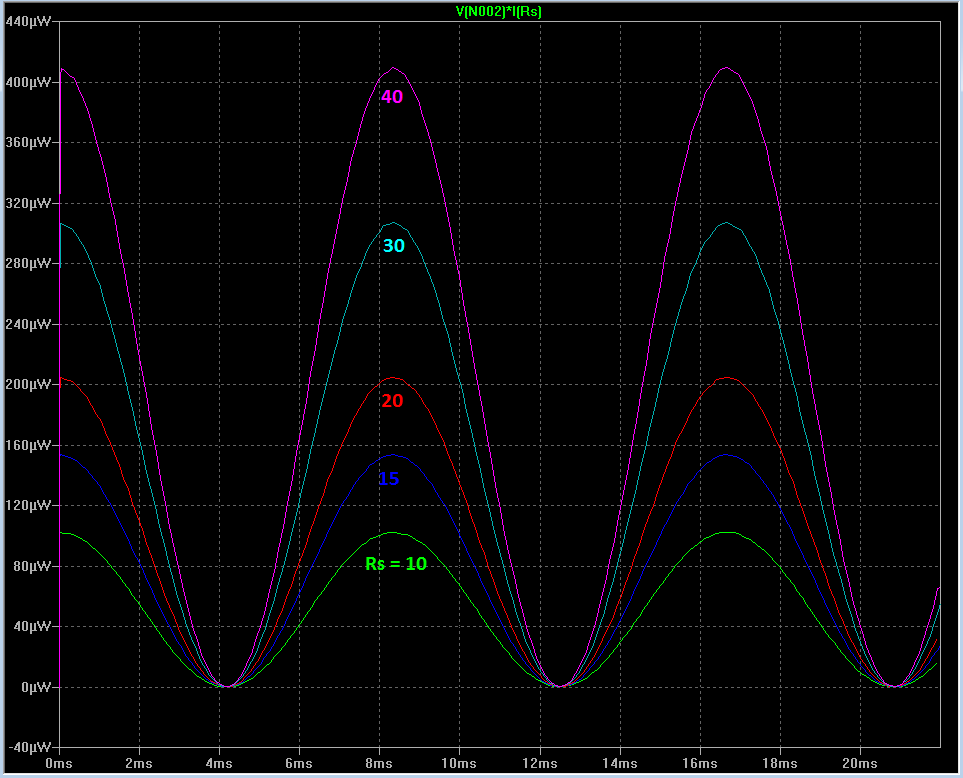
Task: Click the 2ms time axis label
Action: click(x=139, y=763)
